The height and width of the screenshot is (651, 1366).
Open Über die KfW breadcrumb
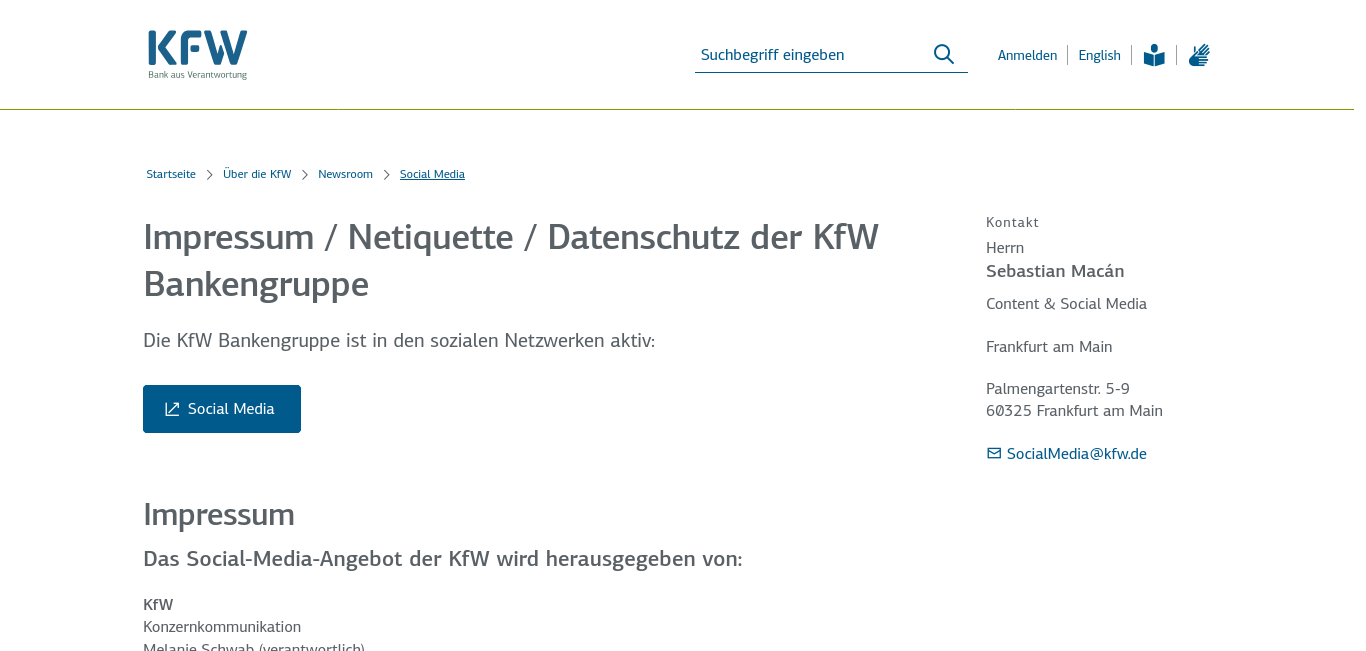(257, 174)
